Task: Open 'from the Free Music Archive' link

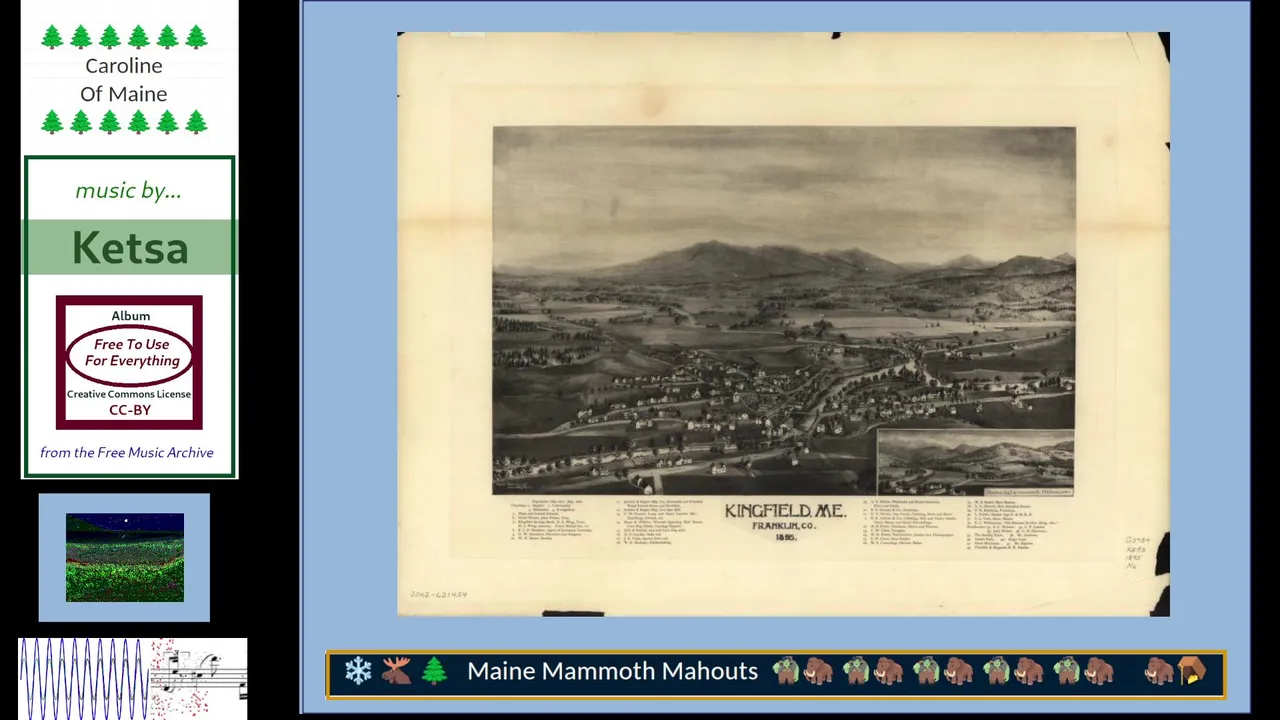Action: point(127,453)
